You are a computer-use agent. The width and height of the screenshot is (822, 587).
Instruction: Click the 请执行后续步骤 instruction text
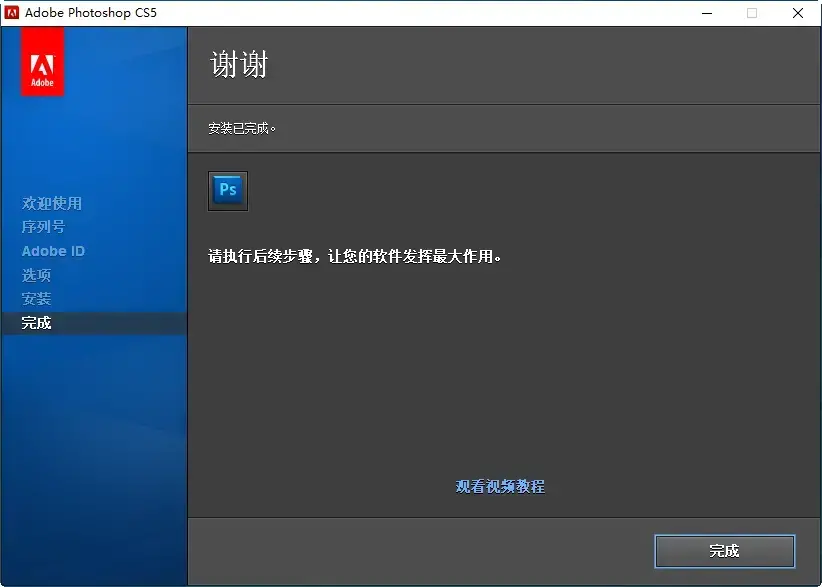pyautogui.click(x=354, y=256)
